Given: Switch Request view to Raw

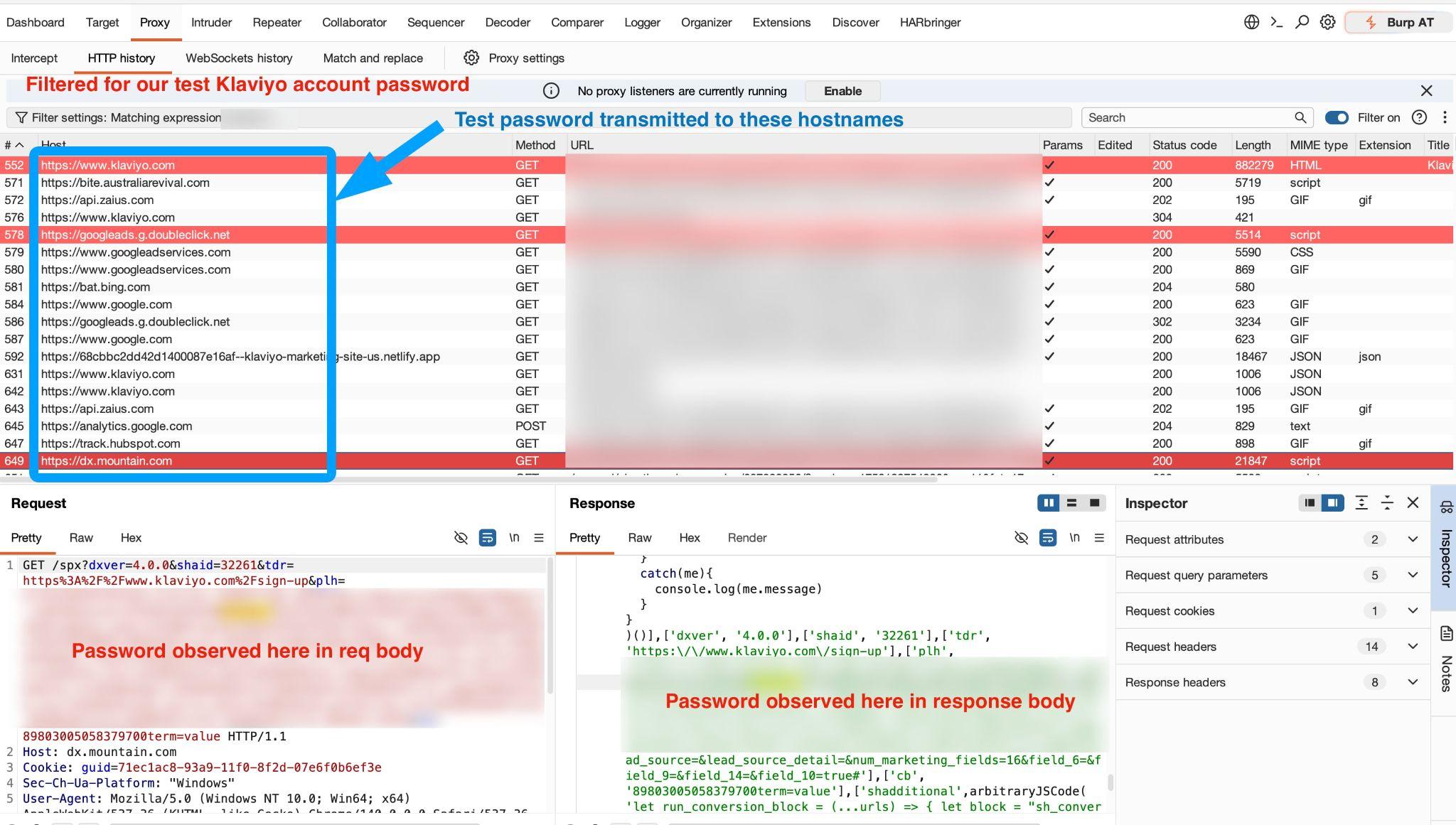Looking at the screenshot, I should 81,538.
